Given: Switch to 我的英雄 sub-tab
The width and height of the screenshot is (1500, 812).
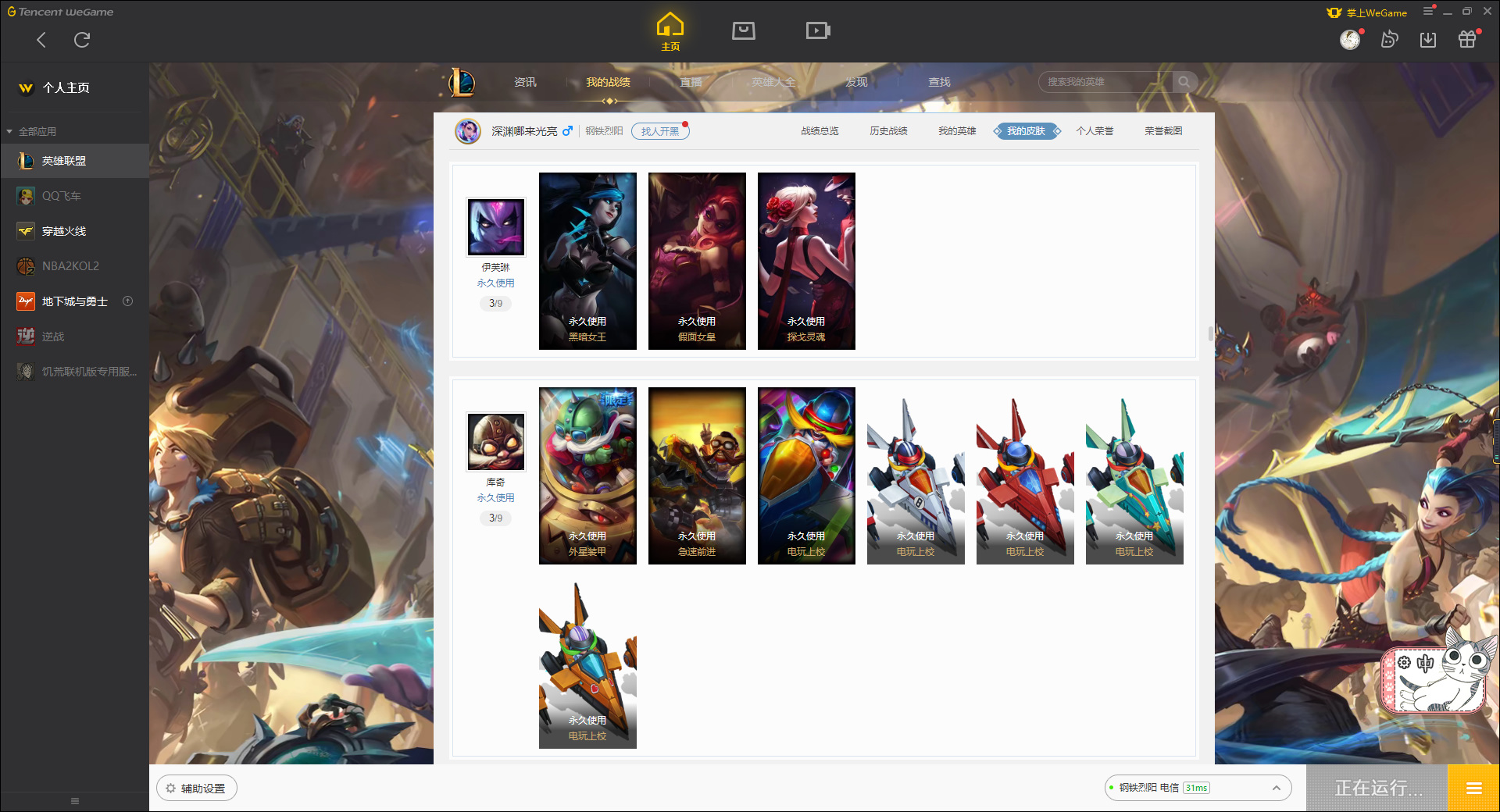Looking at the screenshot, I should 957,131.
